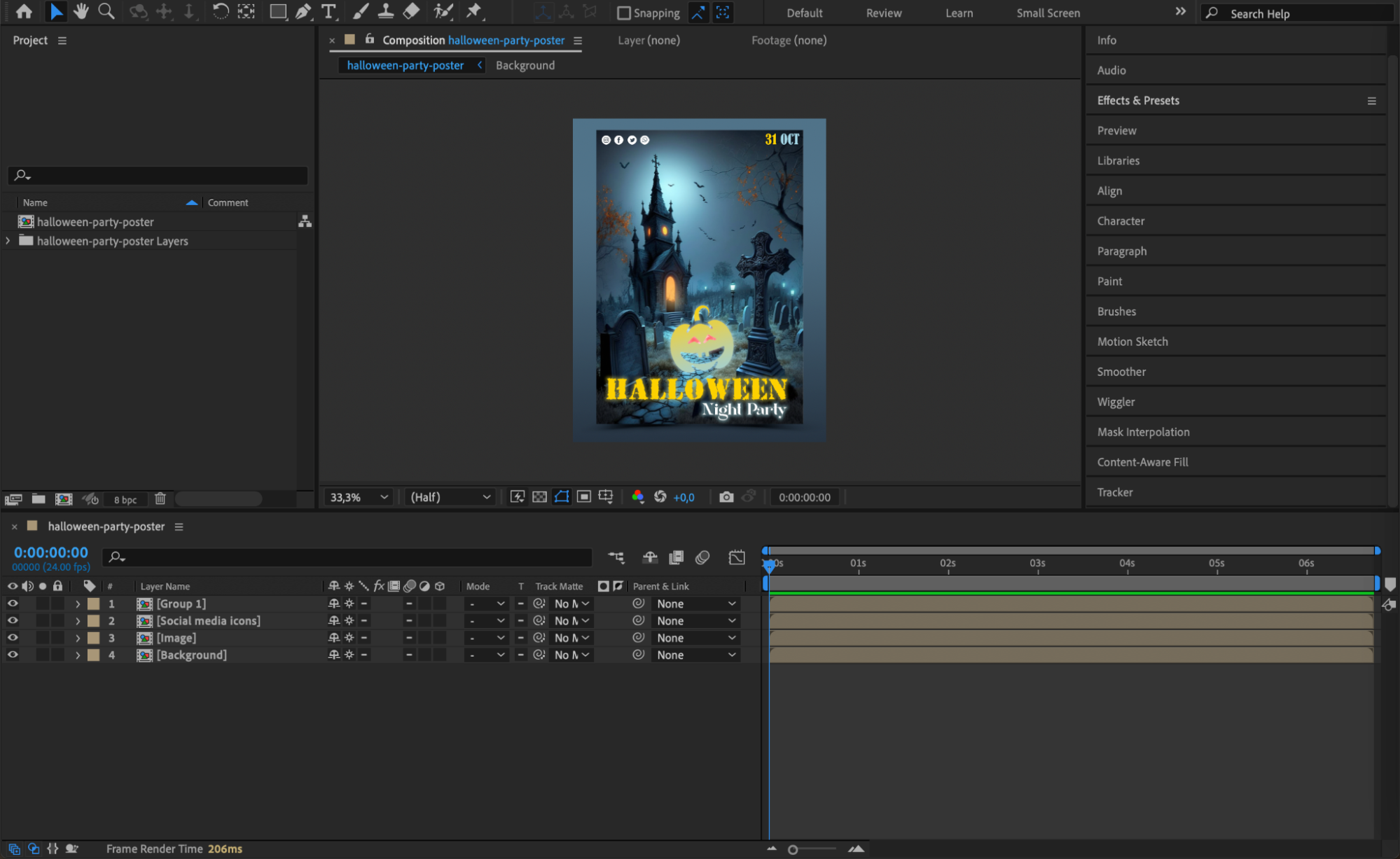Select the Pen tool

click(303, 11)
